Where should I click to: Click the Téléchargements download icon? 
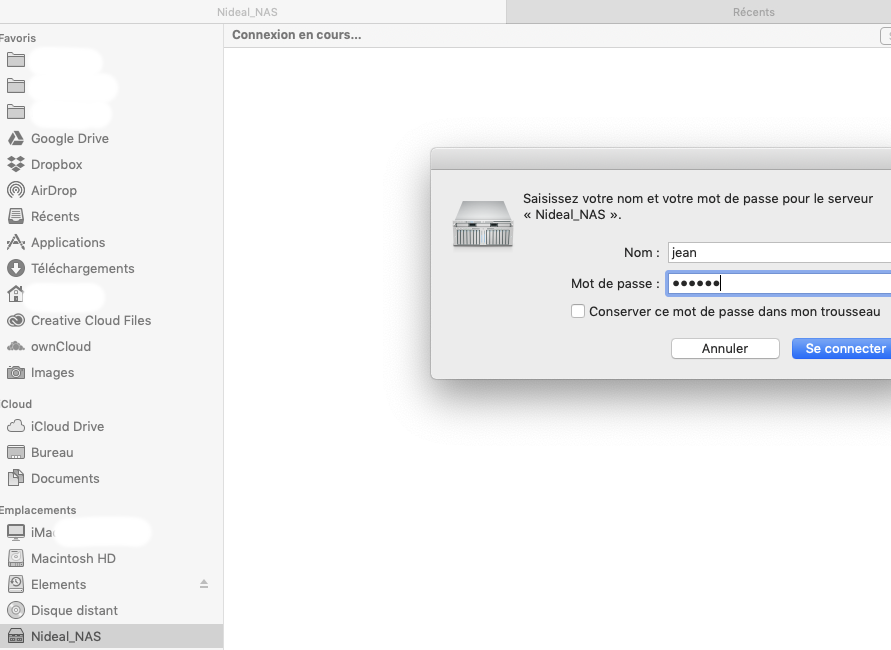(x=15, y=268)
